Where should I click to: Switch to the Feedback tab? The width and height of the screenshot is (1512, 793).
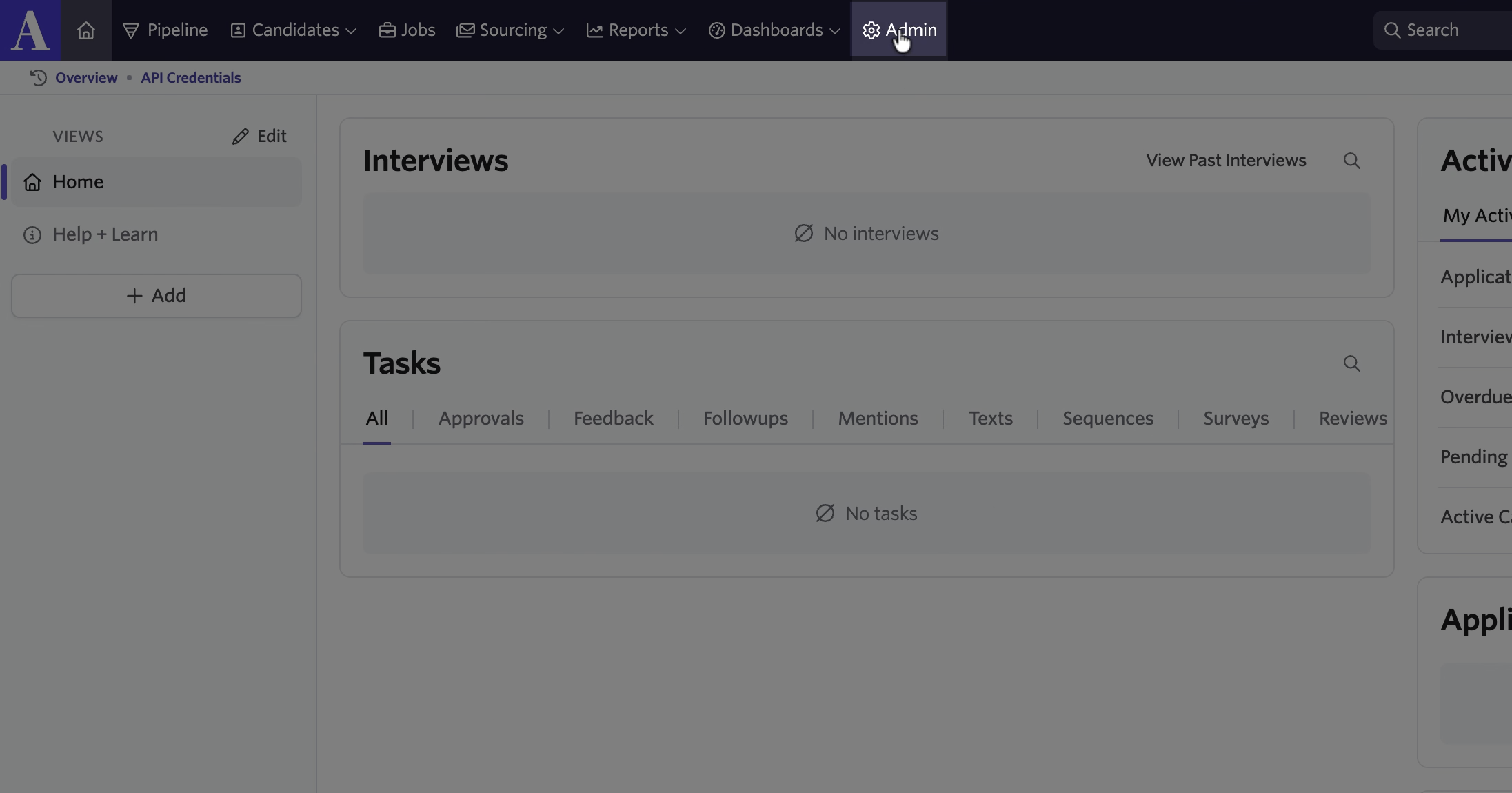tap(614, 419)
